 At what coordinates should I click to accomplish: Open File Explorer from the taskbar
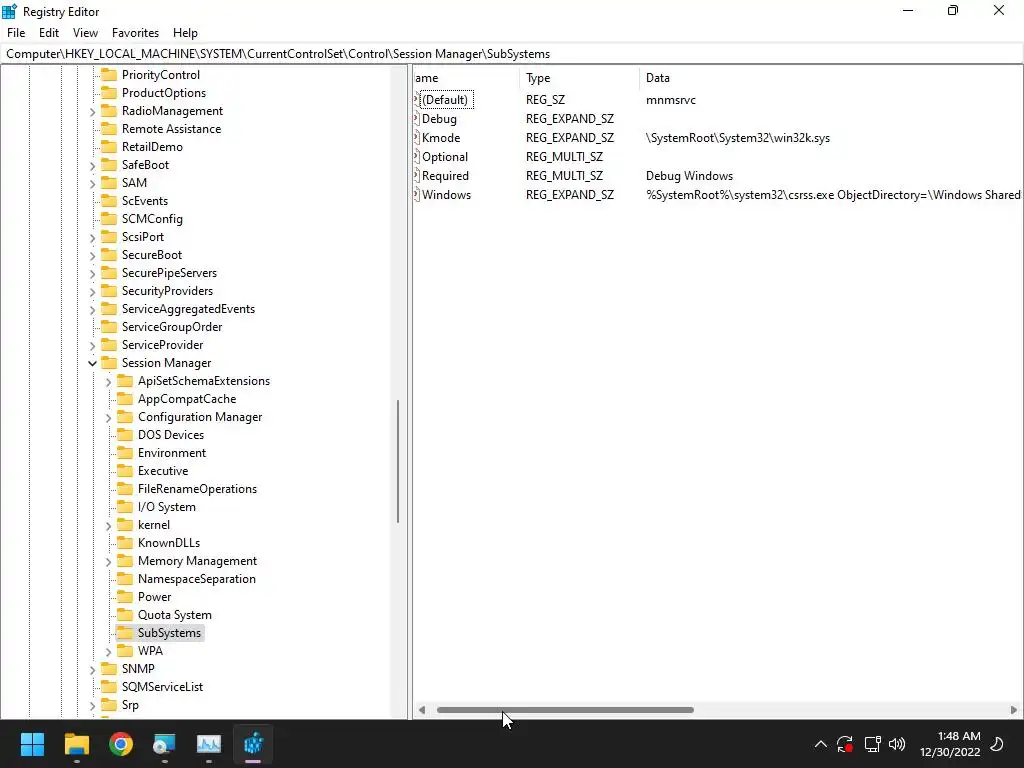[76, 744]
